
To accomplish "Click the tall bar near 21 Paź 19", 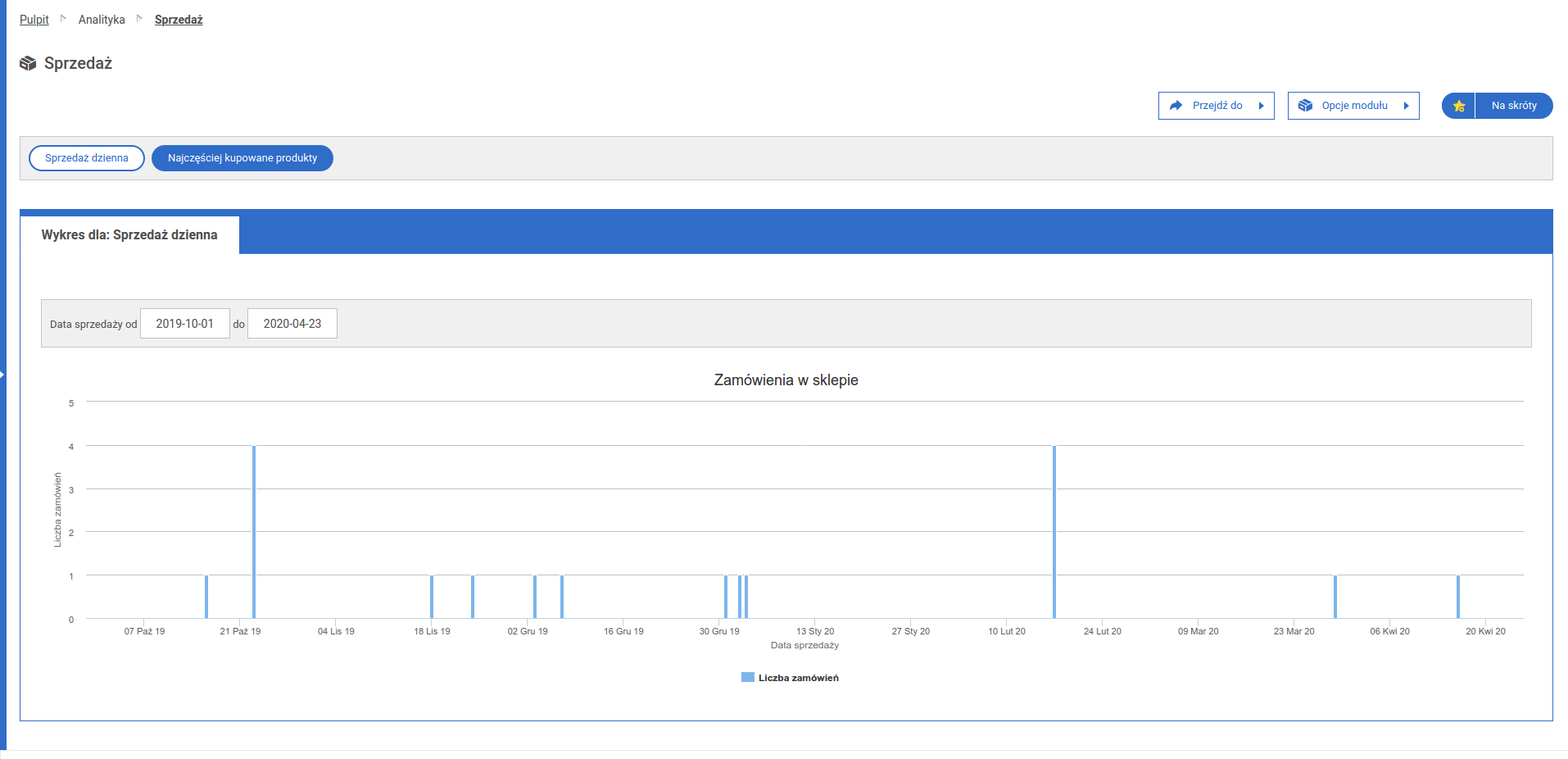I will point(254,533).
